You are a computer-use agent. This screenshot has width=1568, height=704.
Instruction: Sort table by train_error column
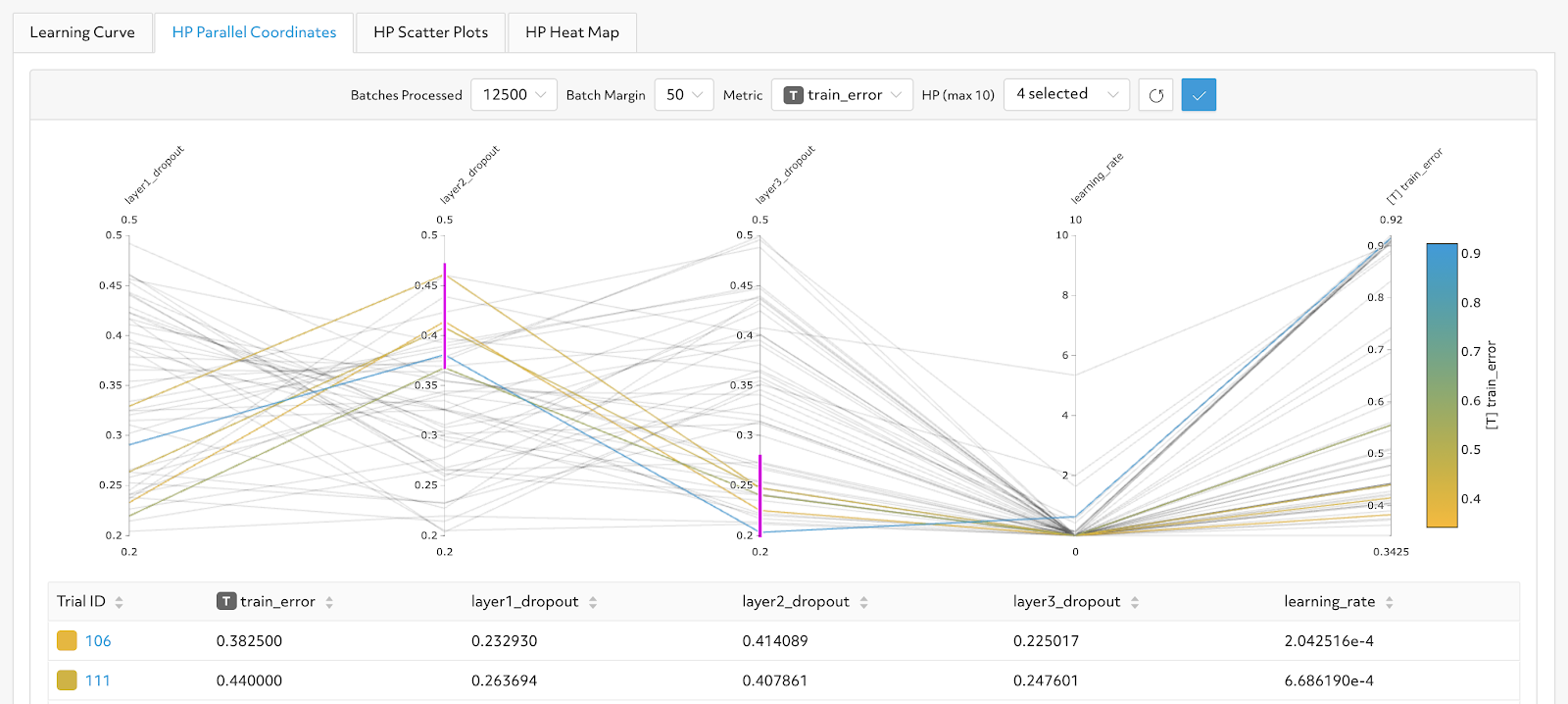click(329, 602)
